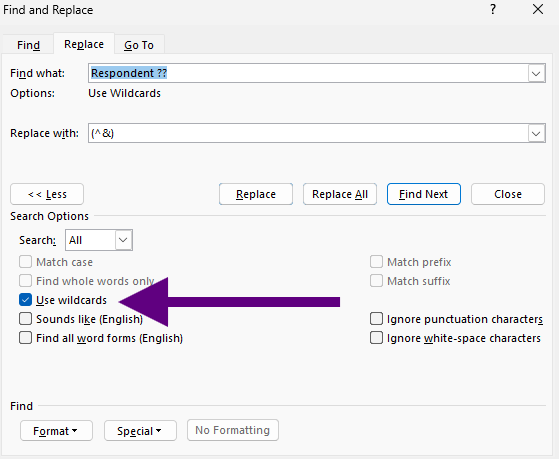Open the Format dropdown button
Screen dimensions: 559x459
click(56, 430)
